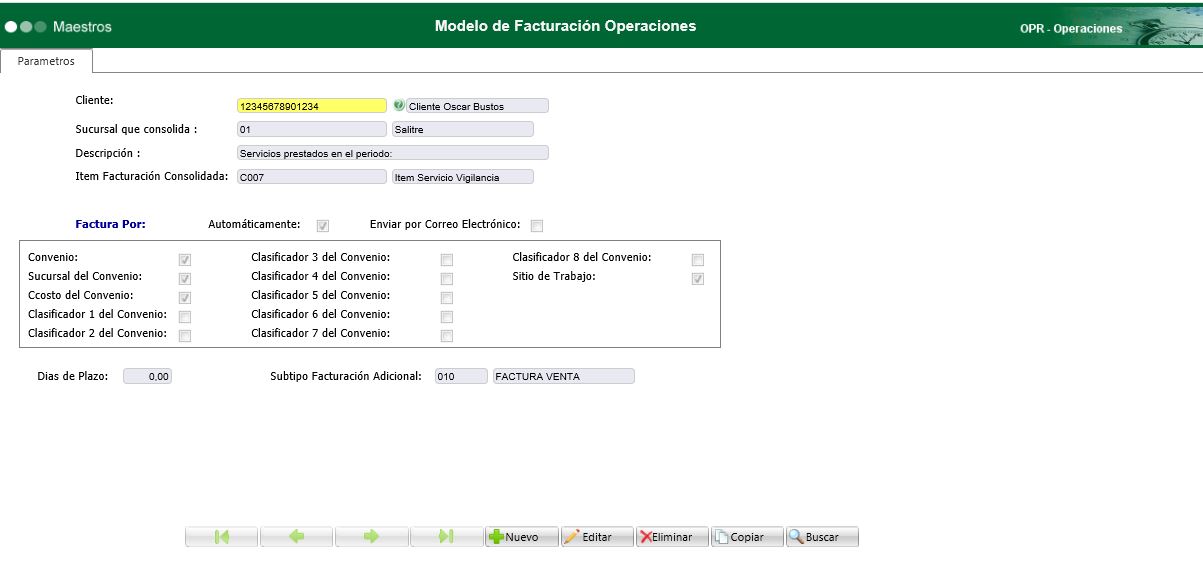The height and width of the screenshot is (575, 1203).
Task: Check Clasificador 8 del Convenio
Action: pyautogui.click(x=698, y=260)
